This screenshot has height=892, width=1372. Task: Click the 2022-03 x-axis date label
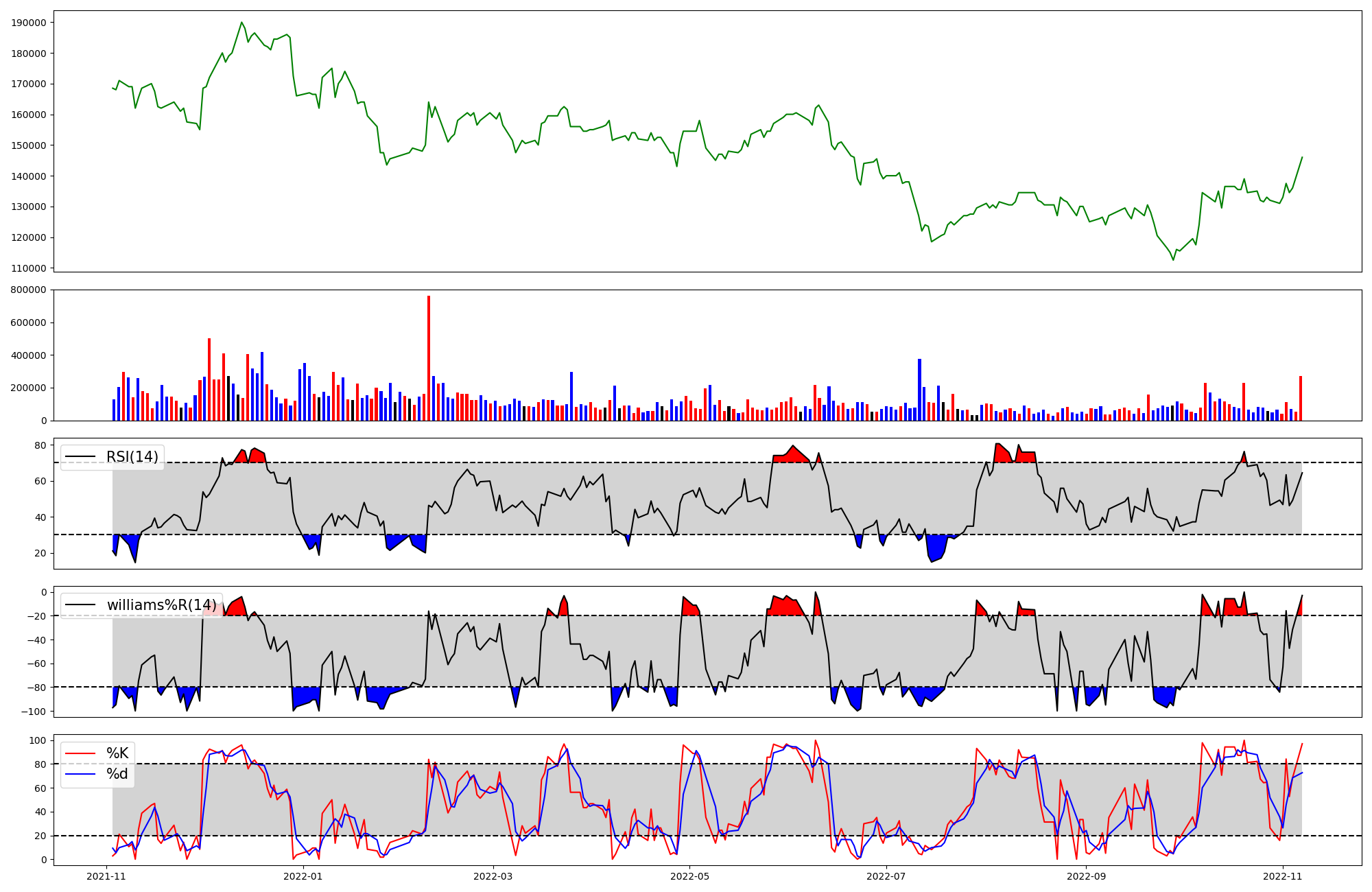pos(493,876)
